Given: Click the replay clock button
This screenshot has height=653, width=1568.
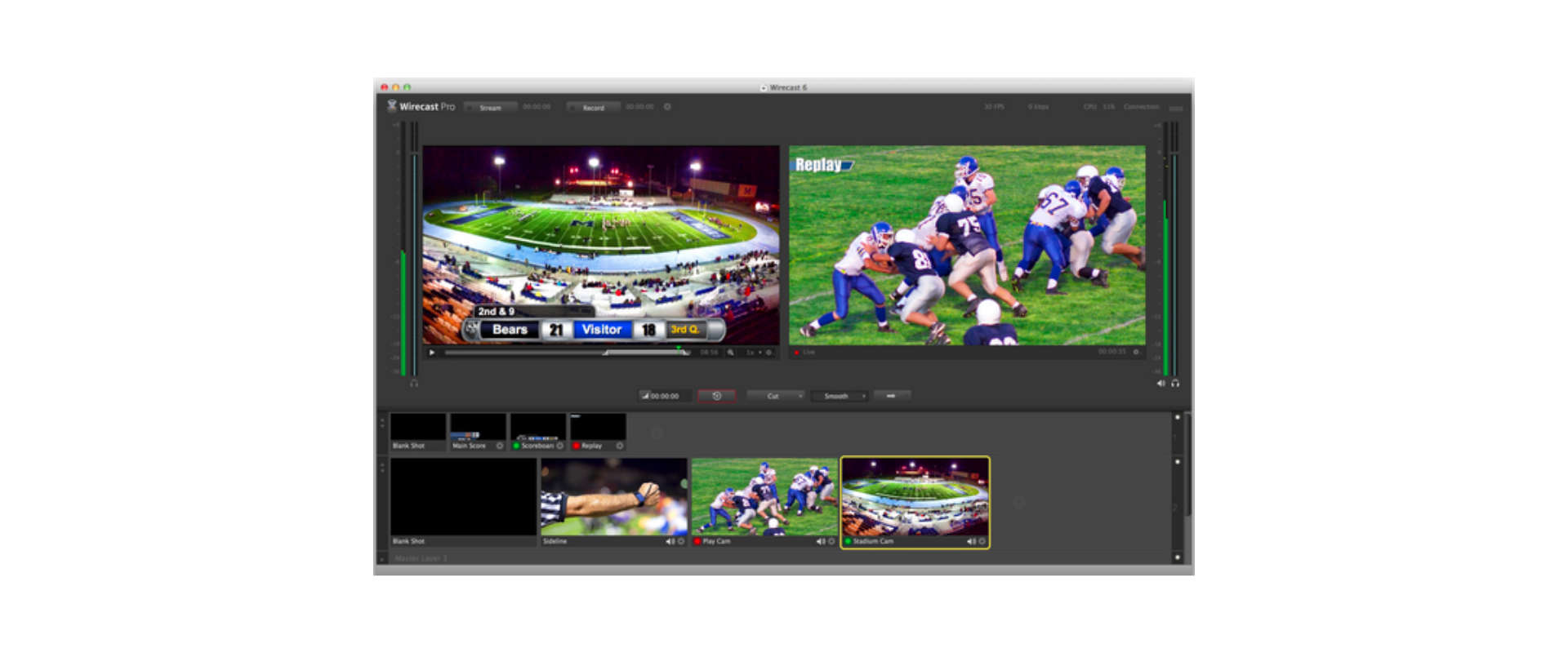Looking at the screenshot, I should (x=716, y=396).
